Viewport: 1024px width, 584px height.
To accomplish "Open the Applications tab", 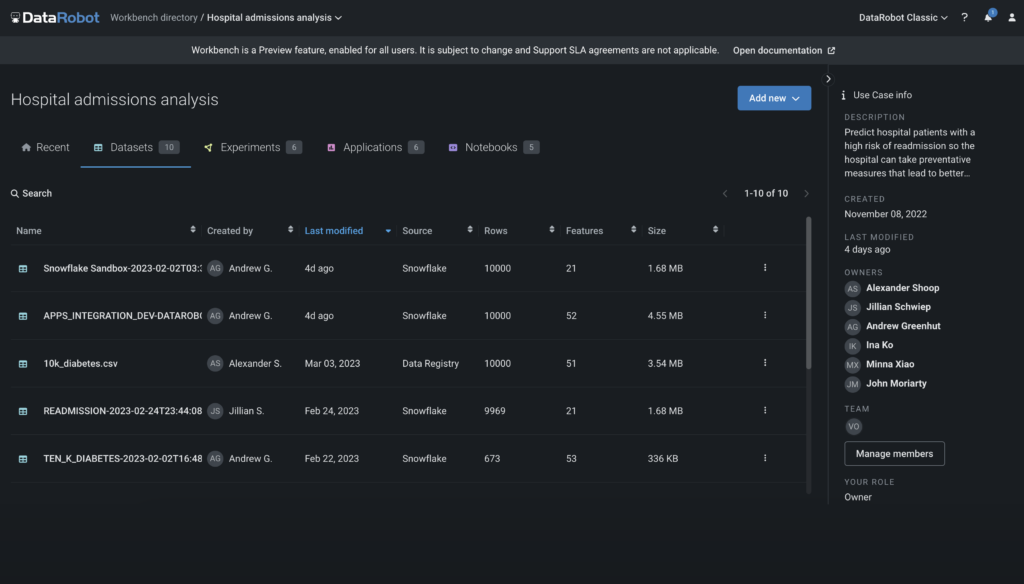I will click(x=376, y=148).
